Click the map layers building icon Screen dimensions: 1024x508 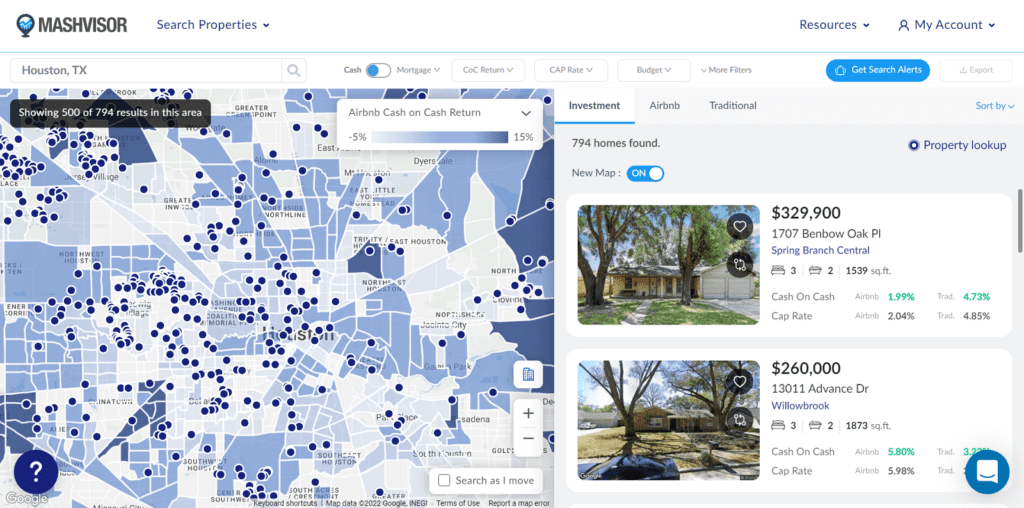coord(528,374)
